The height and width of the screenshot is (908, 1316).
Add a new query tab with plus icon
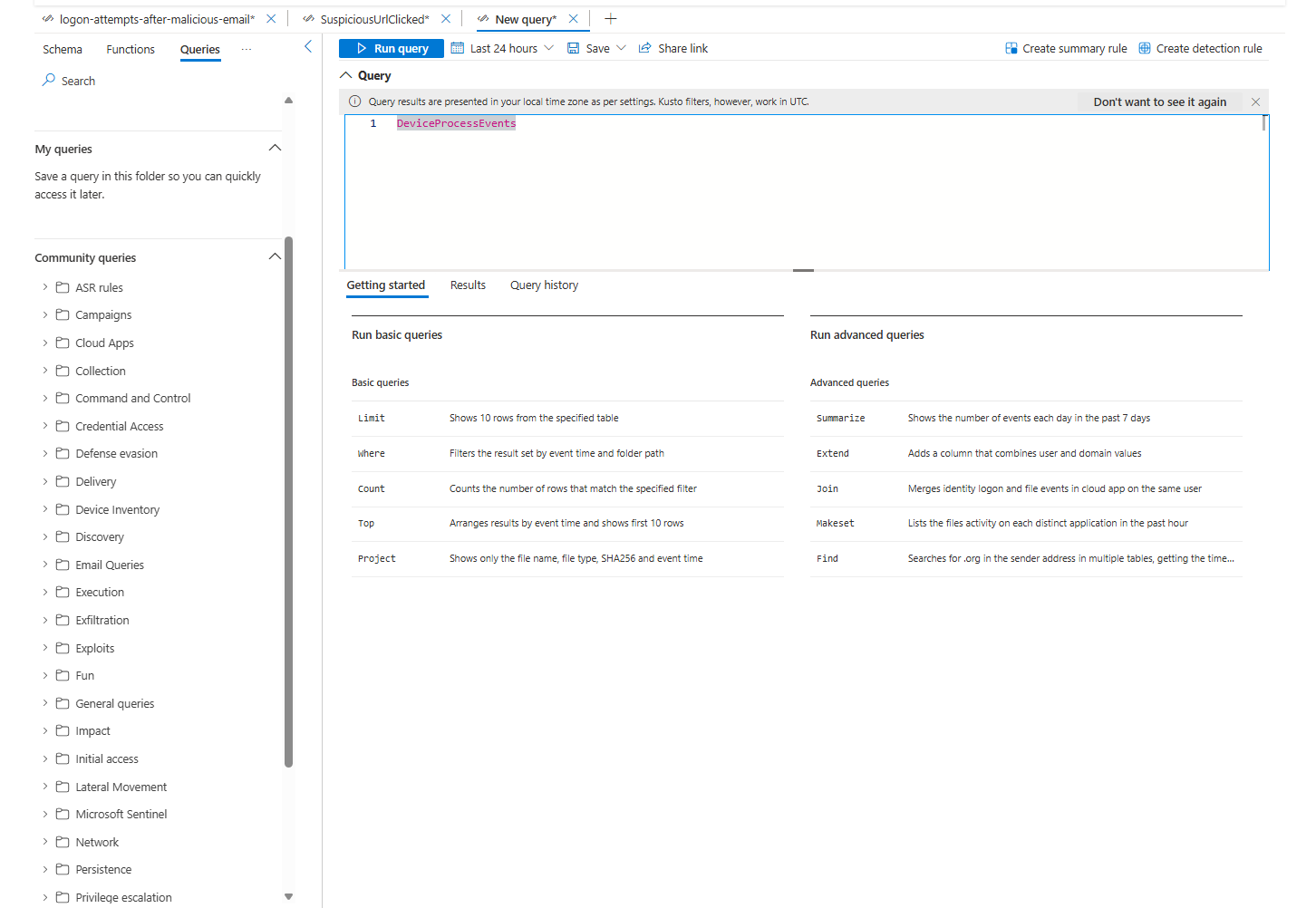coord(611,19)
